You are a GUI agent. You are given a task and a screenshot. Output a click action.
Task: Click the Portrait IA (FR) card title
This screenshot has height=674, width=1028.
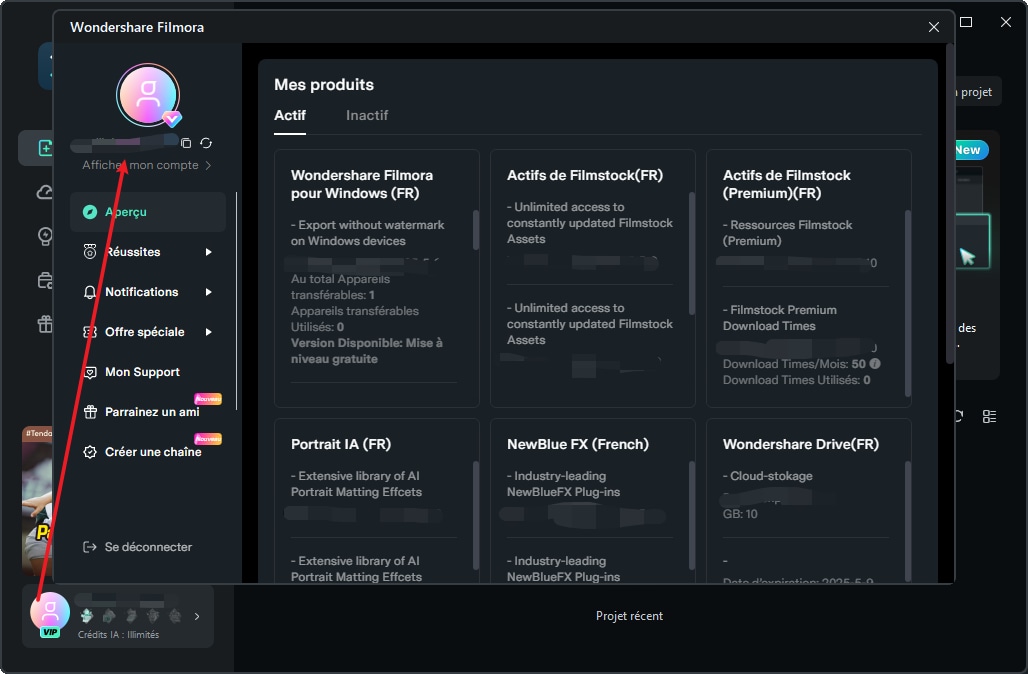click(341, 444)
